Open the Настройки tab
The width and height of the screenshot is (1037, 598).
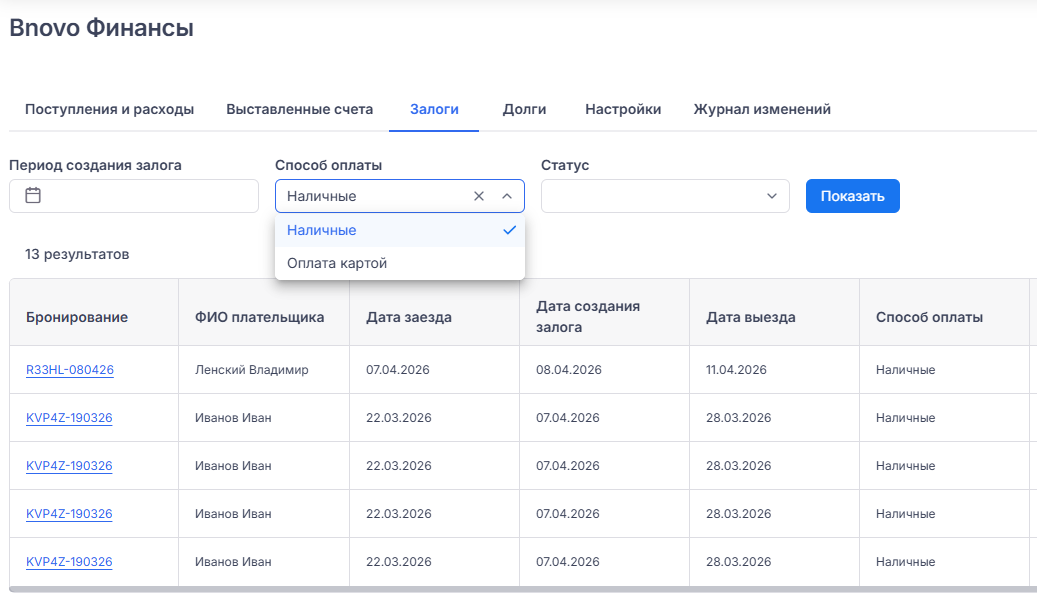tap(623, 109)
